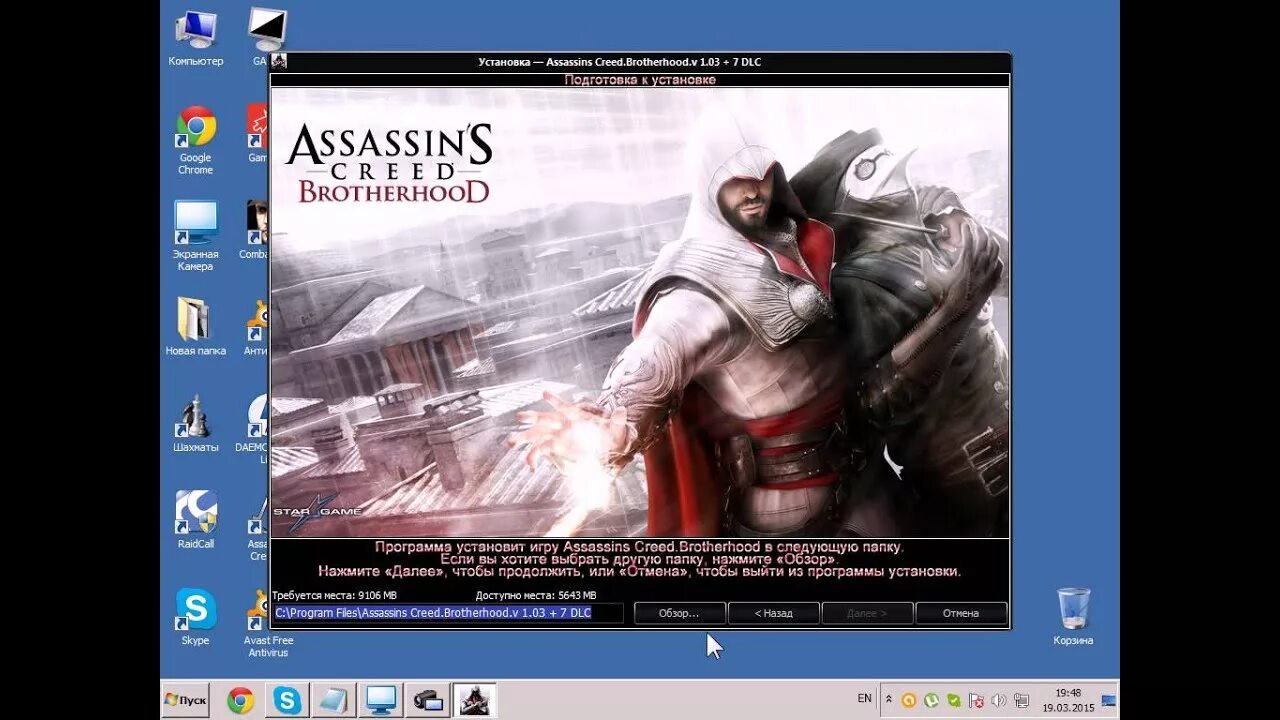Launch Chrome from the taskbar
Image resolution: width=1280 pixels, height=720 pixels.
click(240, 700)
